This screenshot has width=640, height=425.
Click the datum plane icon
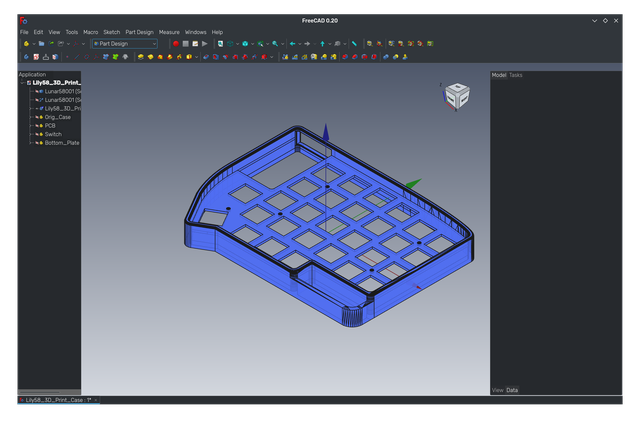pos(87,57)
